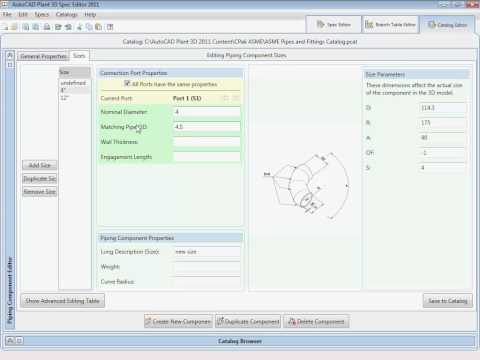
Task: Click the copy toolbar icon
Action: point(89,27)
